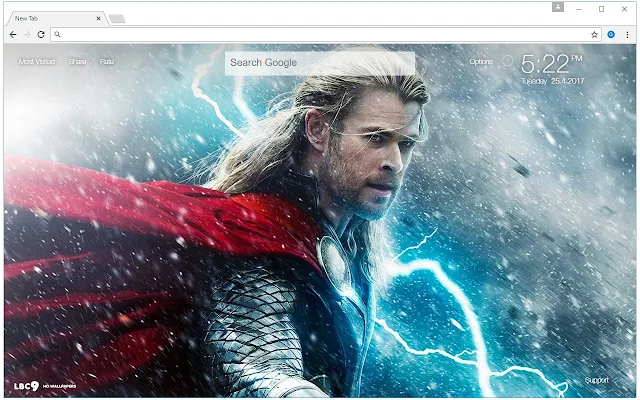Viewport: 640px width, 400px height.
Task: Click the LBC9 HD Wallpapers logo
Action: [45, 386]
